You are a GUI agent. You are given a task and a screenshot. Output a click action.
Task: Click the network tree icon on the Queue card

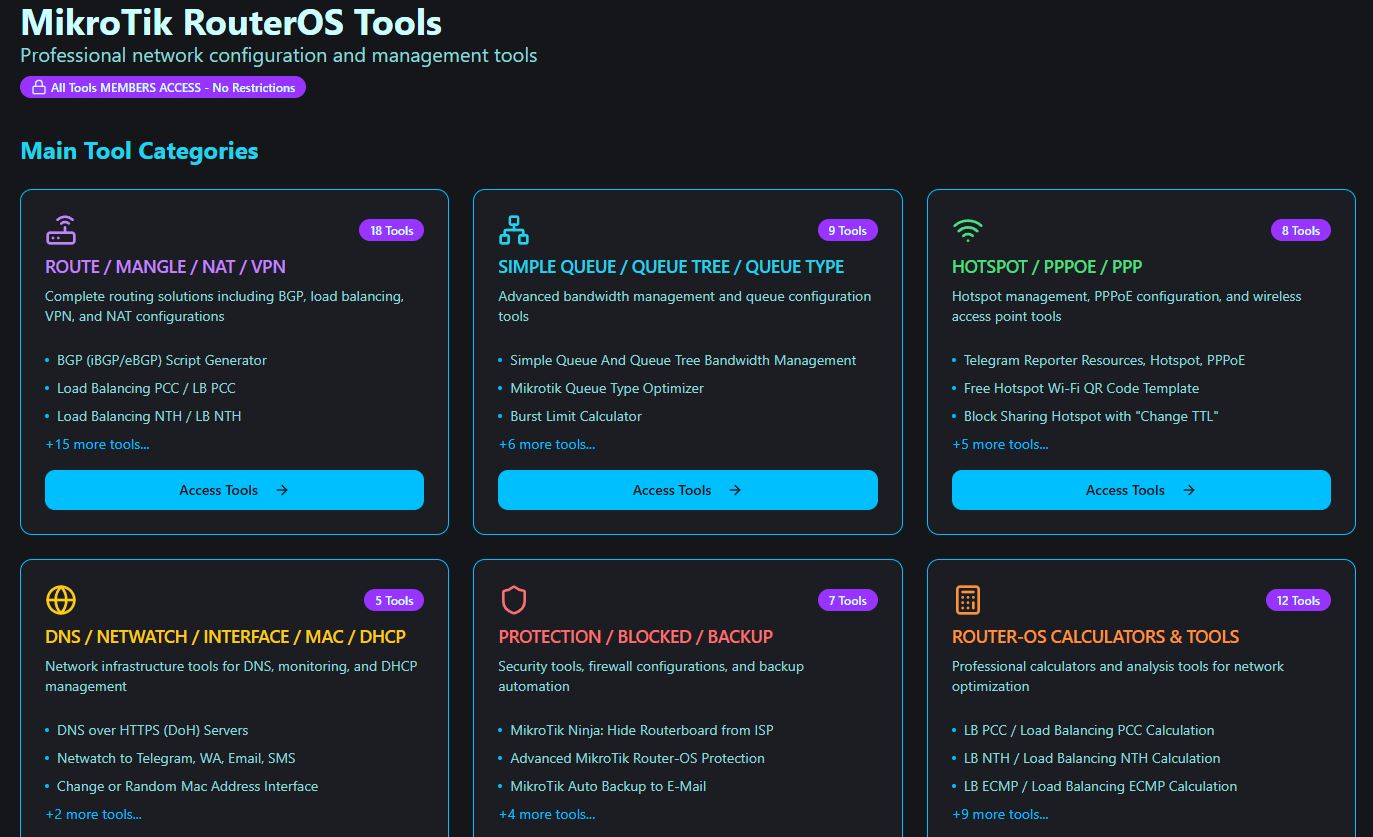pyautogui.click(x=514, y=230)
